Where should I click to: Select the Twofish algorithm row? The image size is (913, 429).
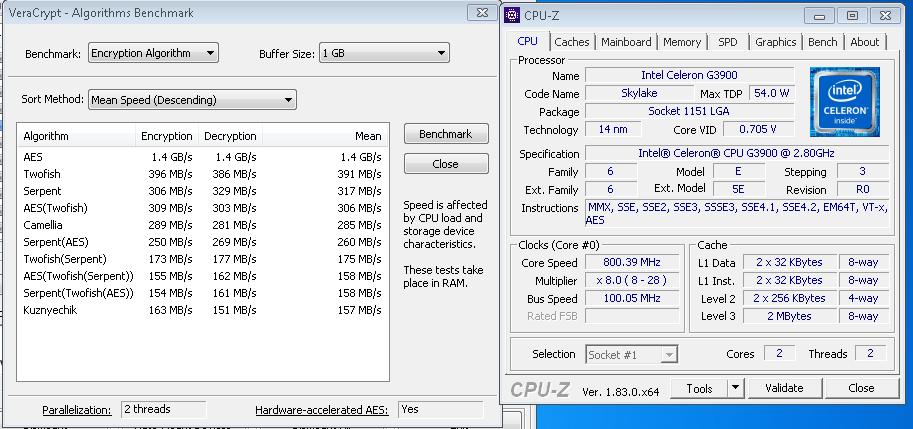click(x=203, y=174)
